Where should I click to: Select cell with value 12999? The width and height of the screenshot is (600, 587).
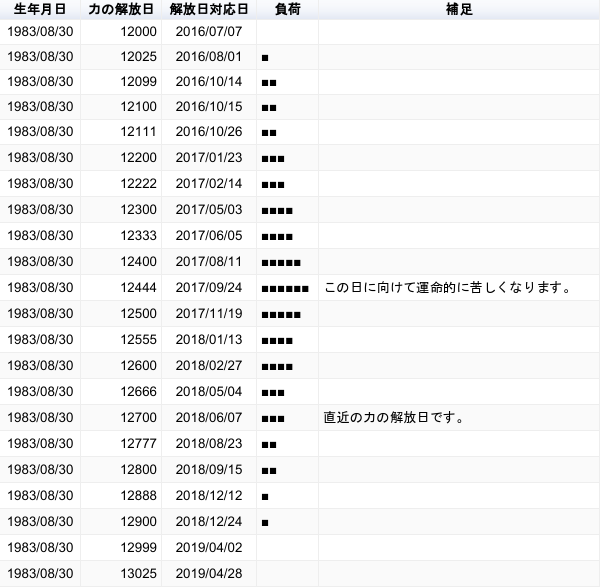(121, 548)
